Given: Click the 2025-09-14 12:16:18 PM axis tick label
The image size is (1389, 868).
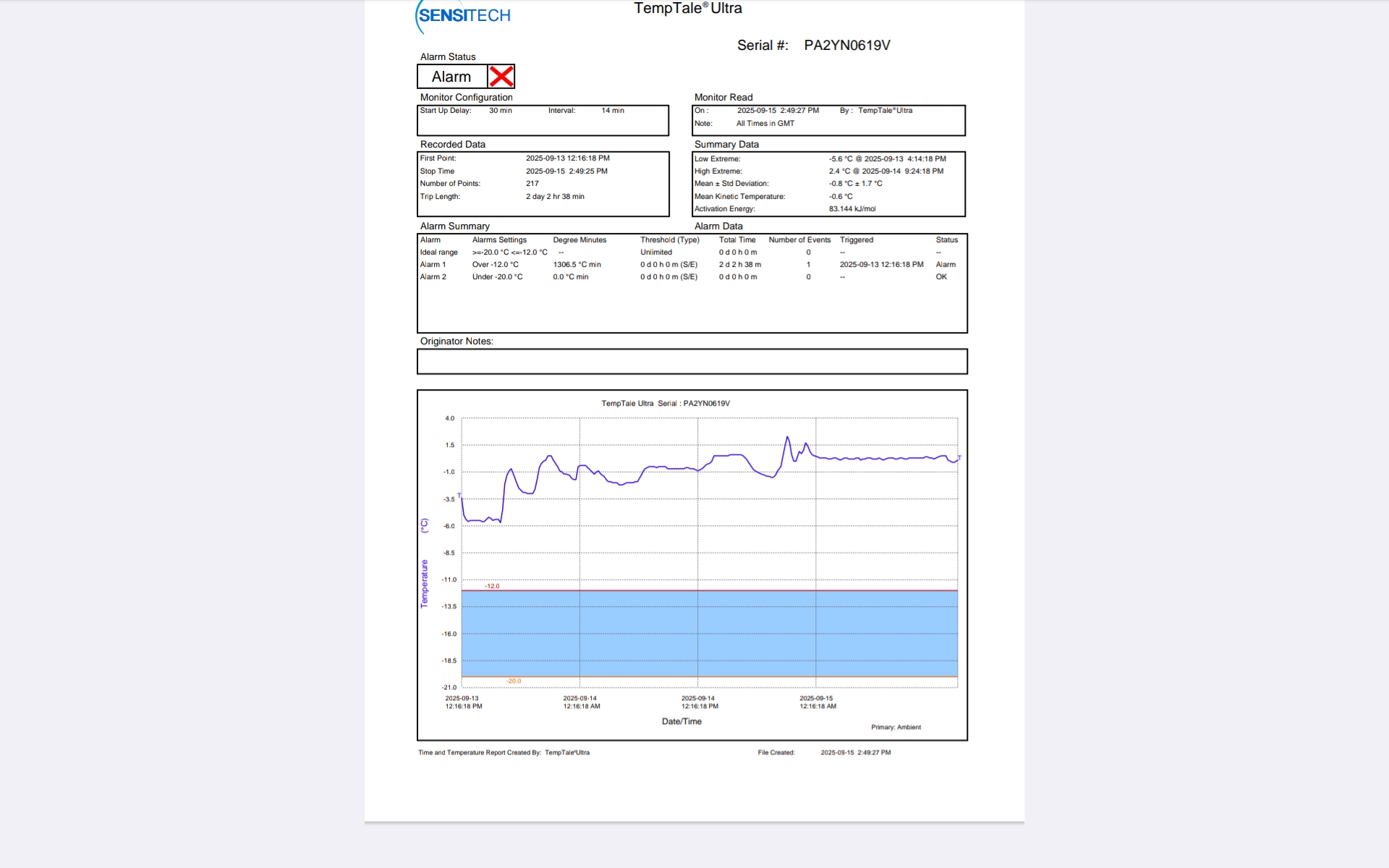Looking at the screenshot, I should click(x=699, y=702).
